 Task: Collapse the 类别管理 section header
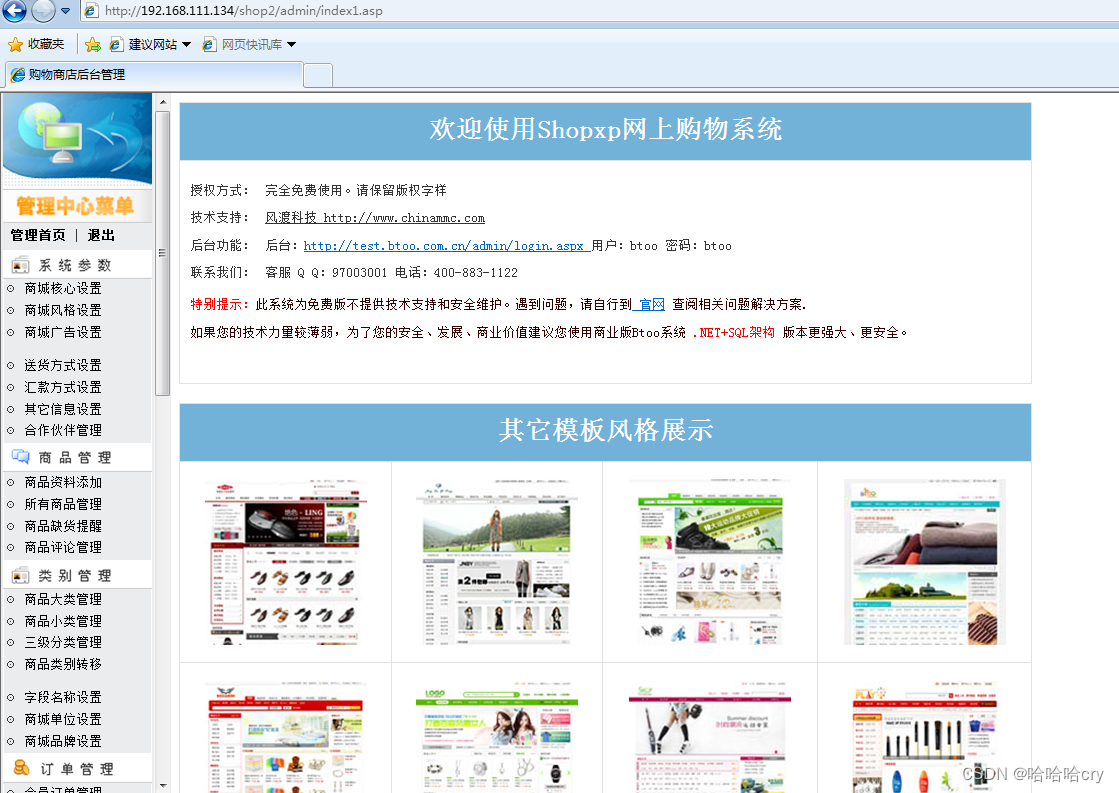77,575
